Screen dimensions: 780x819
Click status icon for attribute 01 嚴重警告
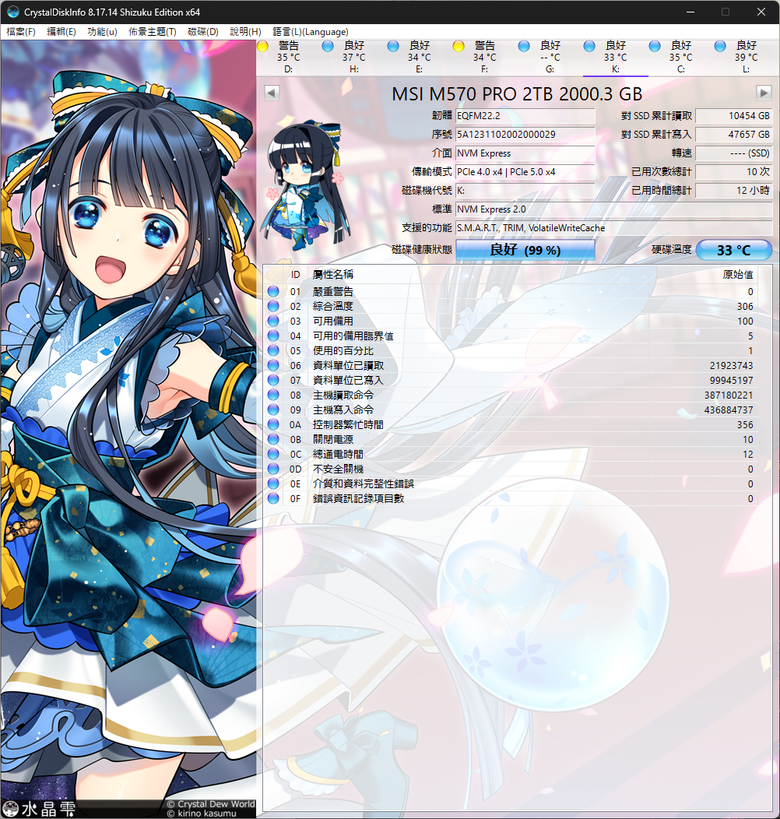click(273, 291)
